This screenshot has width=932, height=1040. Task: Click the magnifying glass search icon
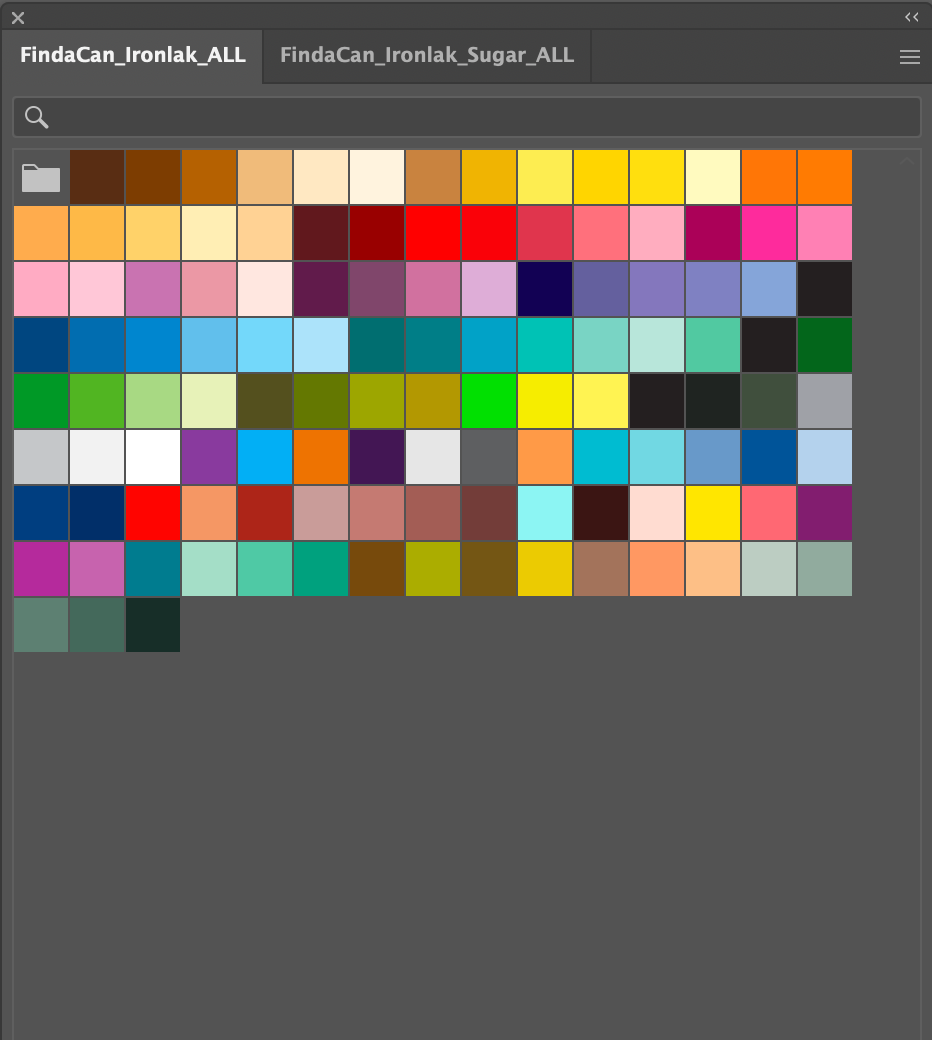click(x=37, y=117)
